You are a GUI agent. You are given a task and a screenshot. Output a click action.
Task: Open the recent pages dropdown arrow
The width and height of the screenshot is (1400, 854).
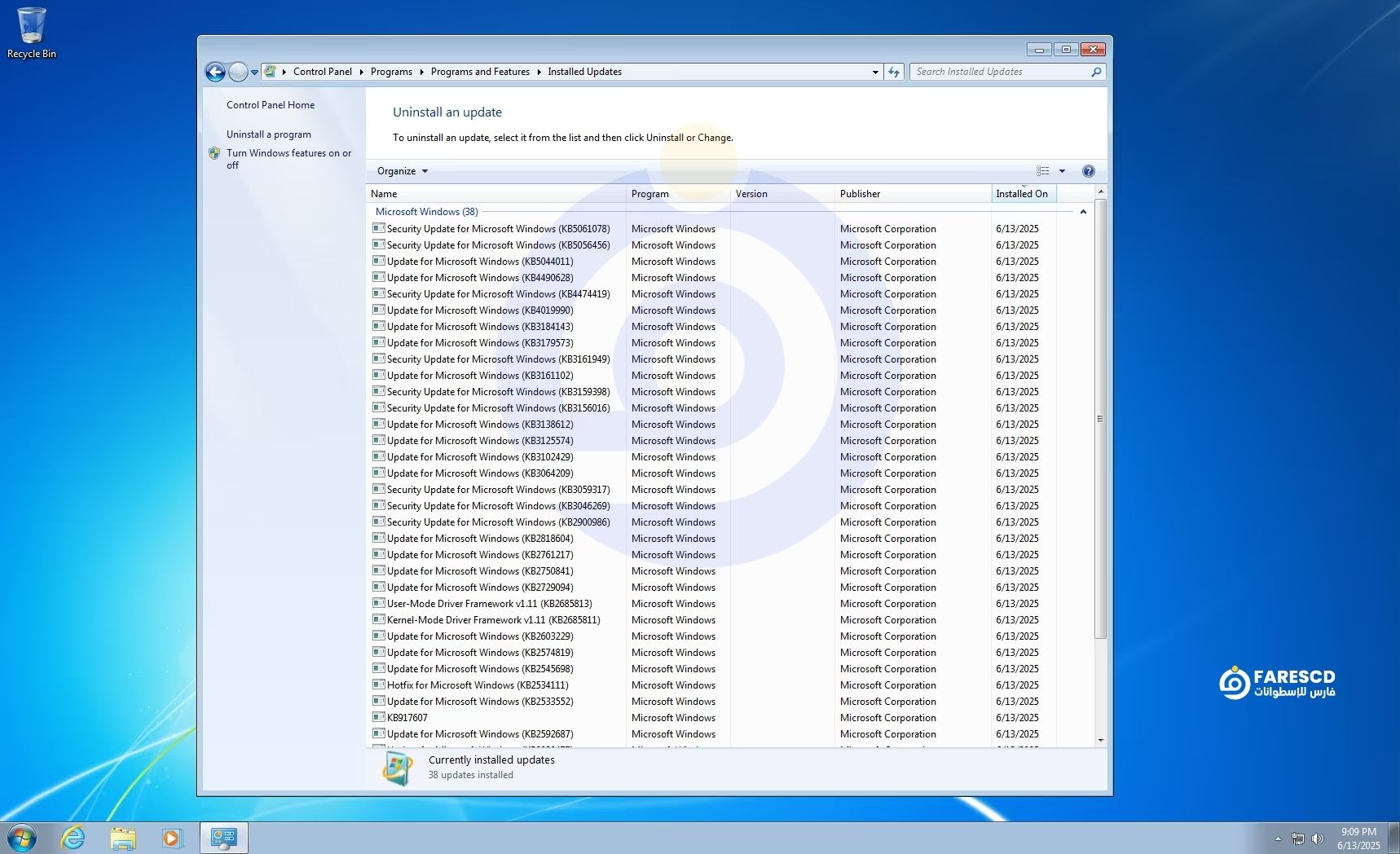tap(254, 73)
